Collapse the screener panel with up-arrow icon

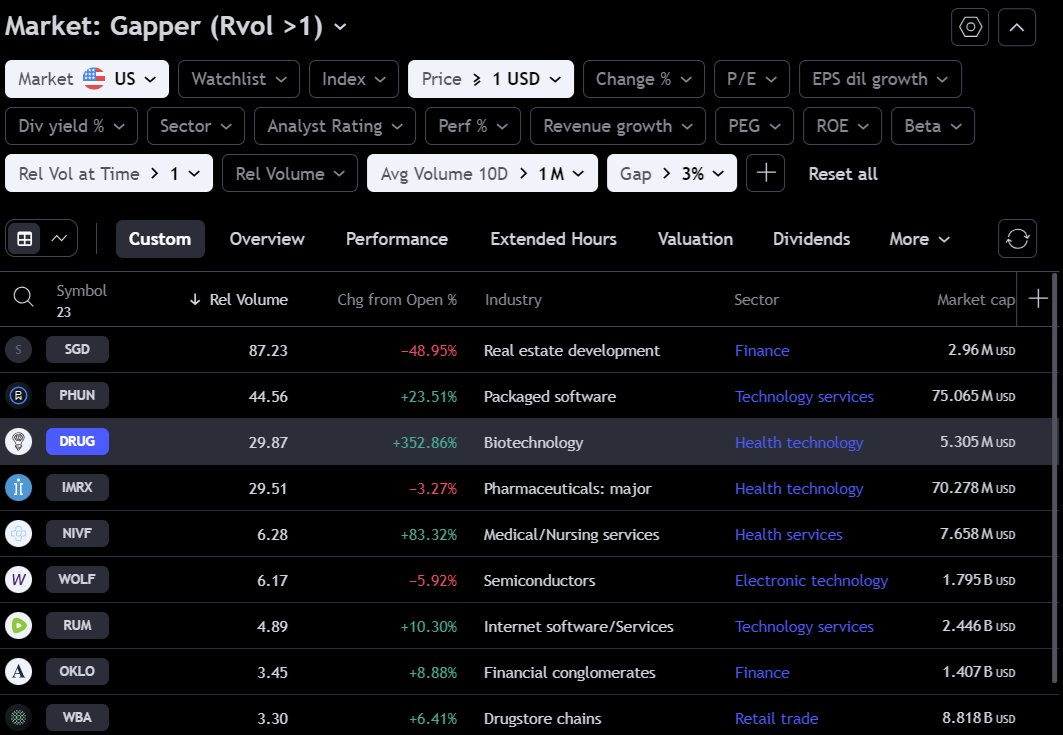pos(1017,27)
